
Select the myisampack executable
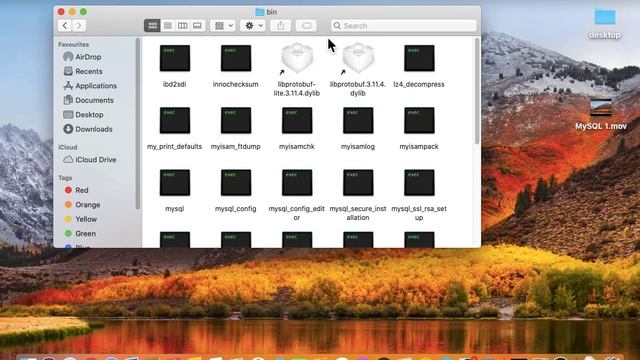pos(419,120)
